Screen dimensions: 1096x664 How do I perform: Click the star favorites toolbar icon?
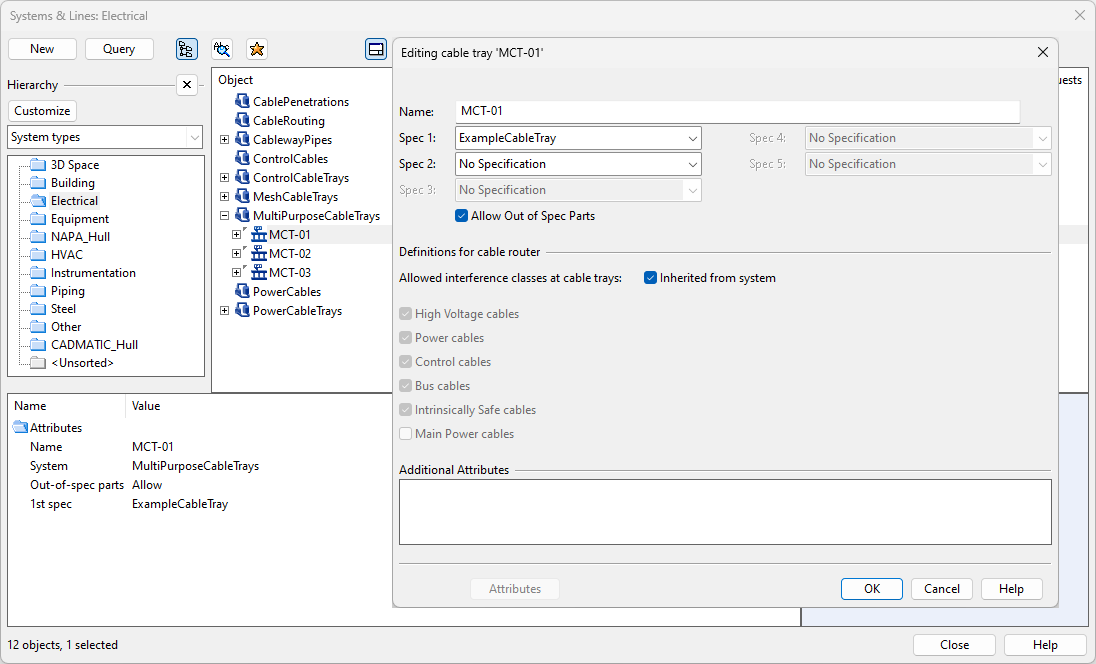click(x=257, y=49)
